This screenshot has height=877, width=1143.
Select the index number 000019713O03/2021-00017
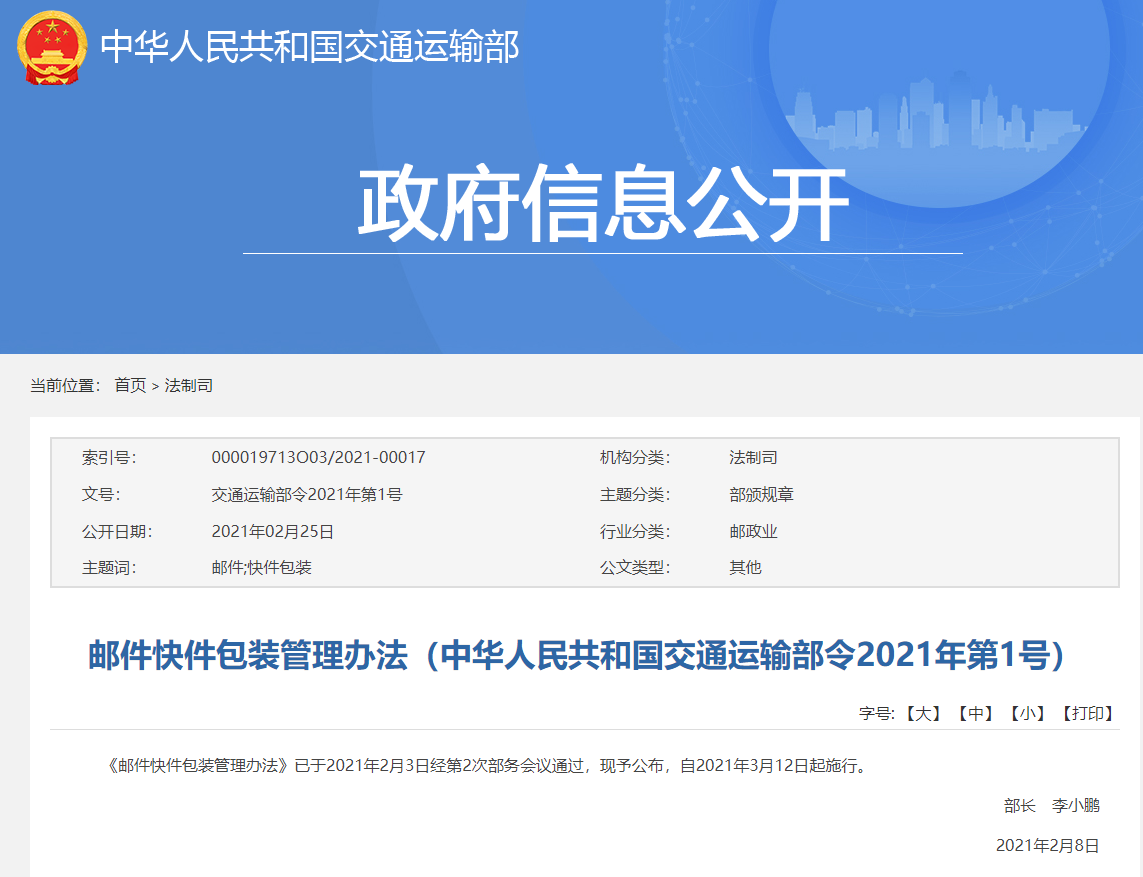[x=318, y=457]
